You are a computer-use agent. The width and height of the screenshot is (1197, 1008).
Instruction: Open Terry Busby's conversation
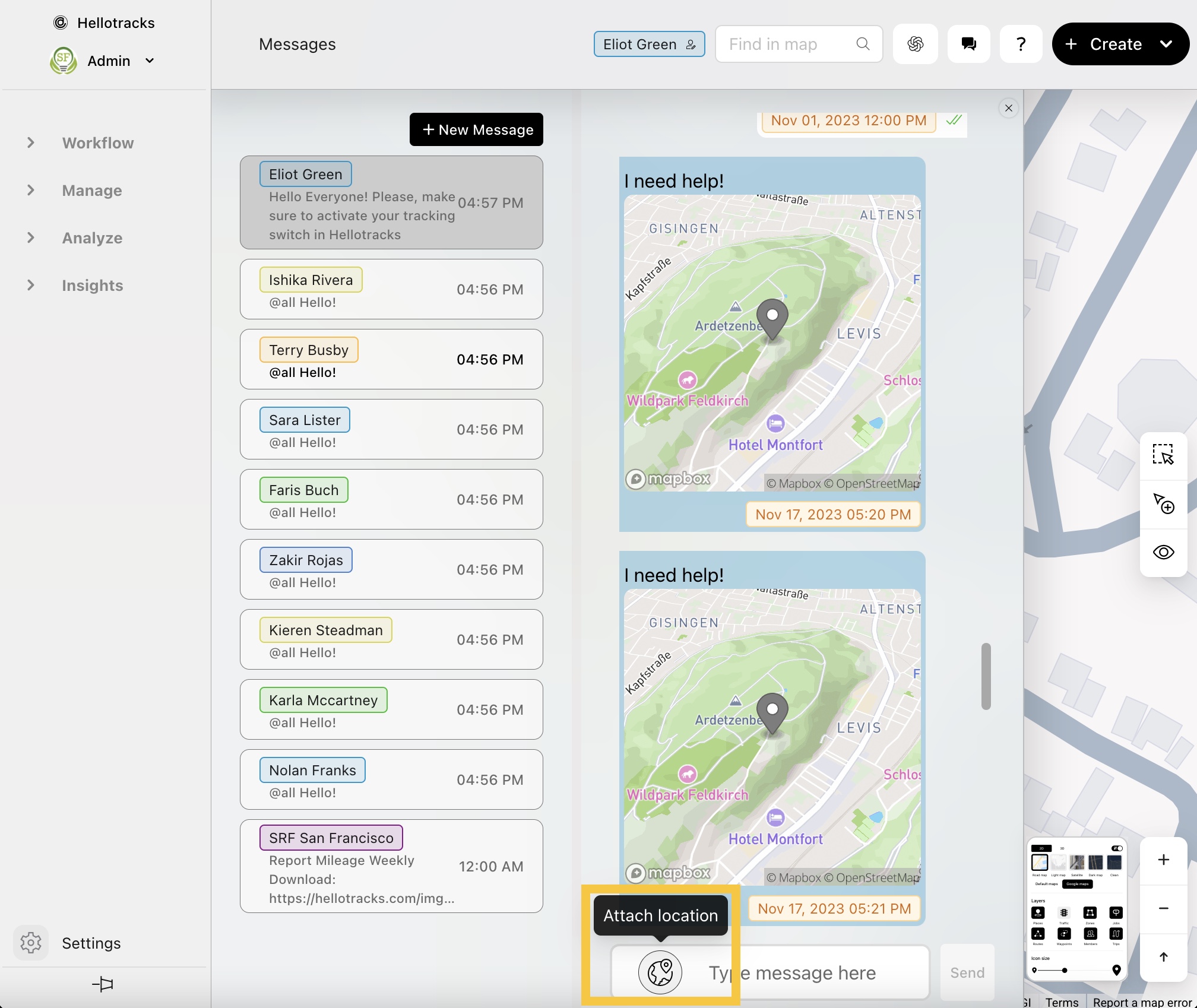(391, 360)
